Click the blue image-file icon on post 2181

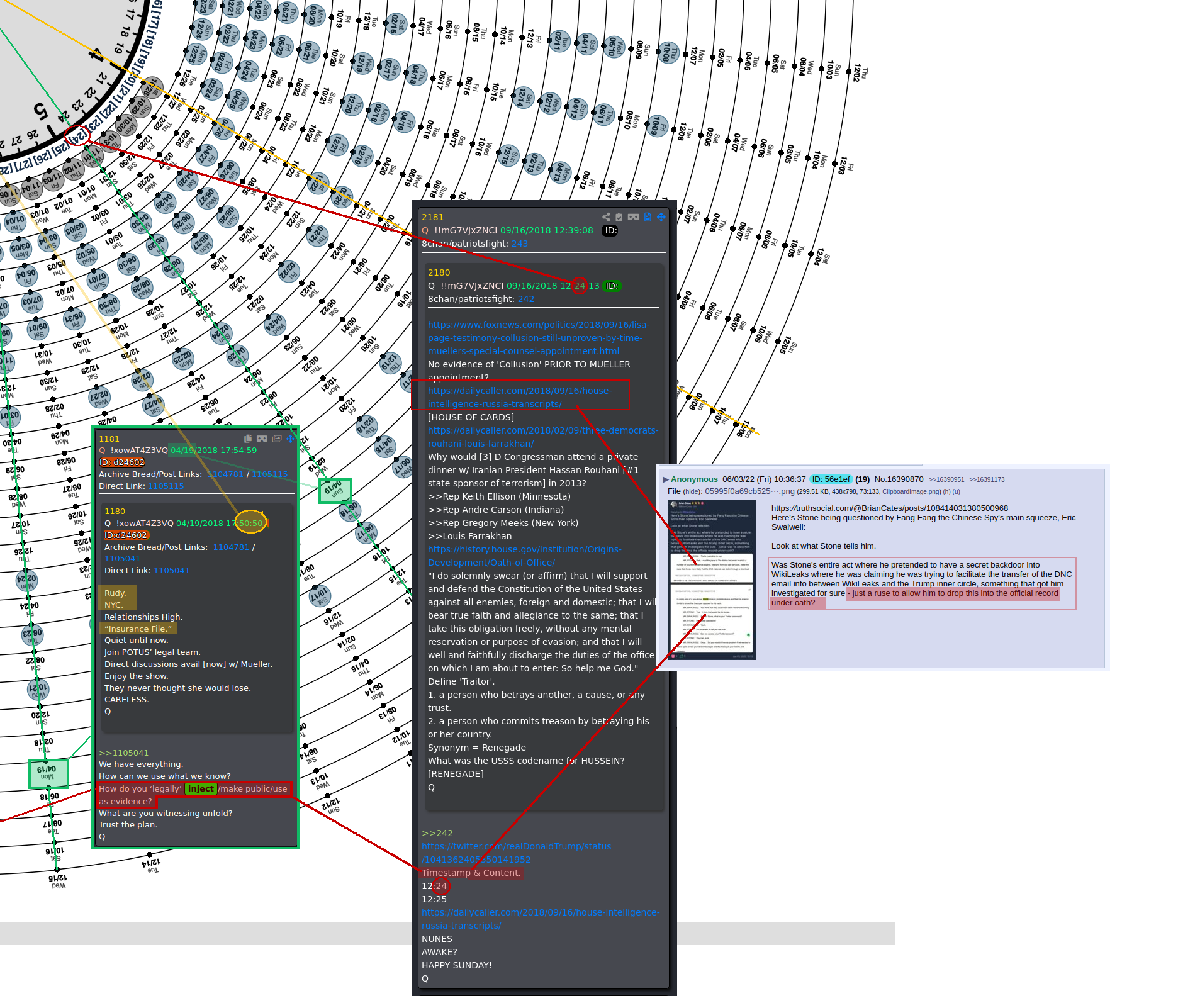(x=648, y=217)
